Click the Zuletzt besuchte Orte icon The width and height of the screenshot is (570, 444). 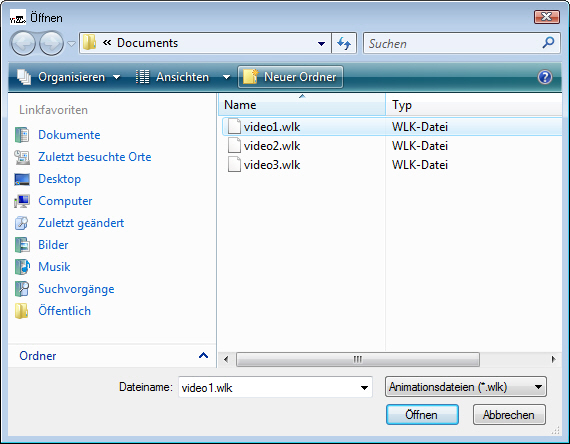coord(22,157)
